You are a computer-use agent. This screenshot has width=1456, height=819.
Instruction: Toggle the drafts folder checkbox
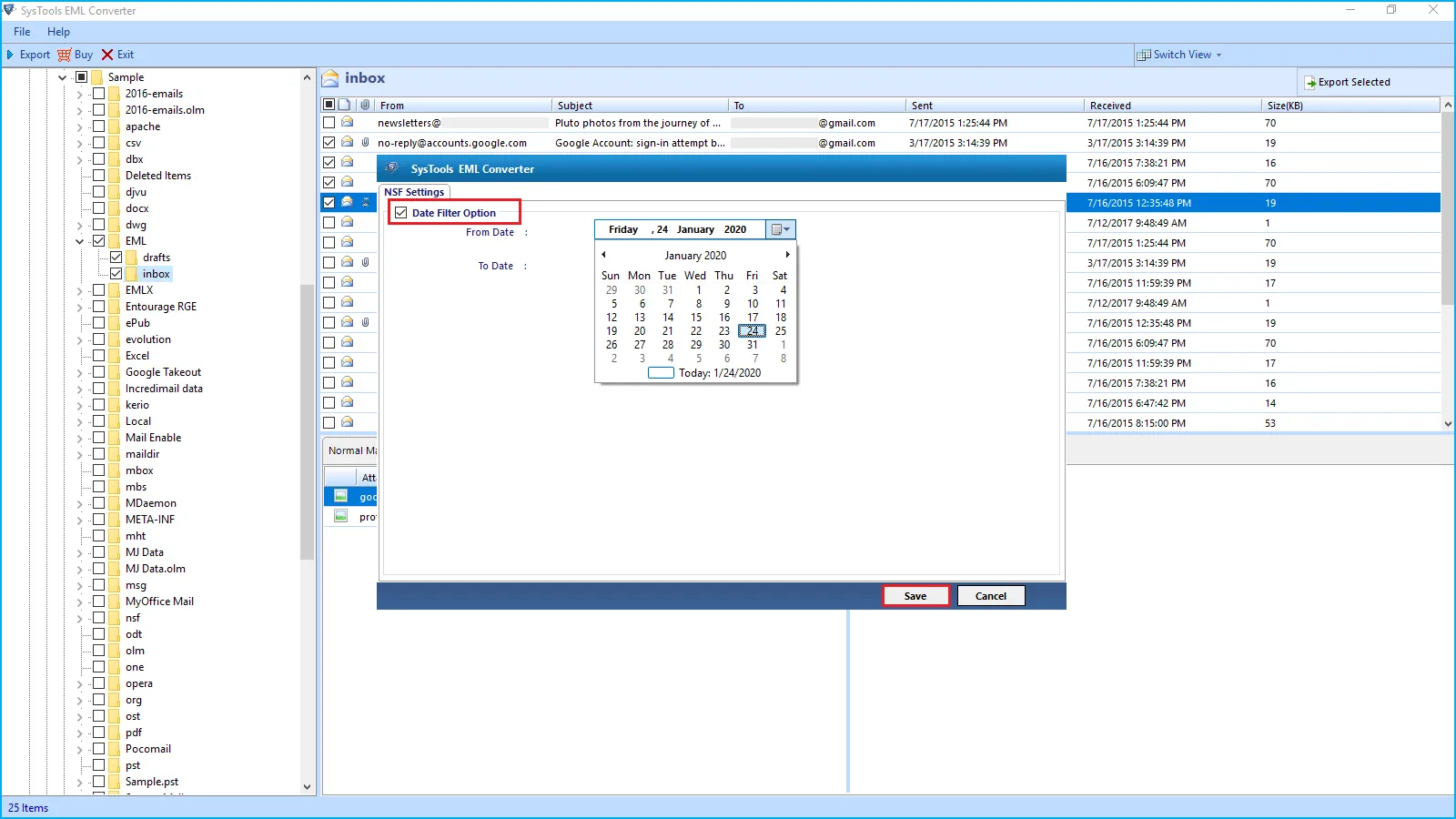[x=116, y=258]
